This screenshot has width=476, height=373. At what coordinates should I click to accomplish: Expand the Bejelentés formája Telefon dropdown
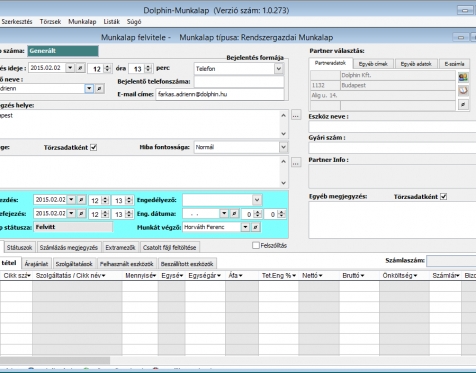pyautogui.click(x=279, y=69)
